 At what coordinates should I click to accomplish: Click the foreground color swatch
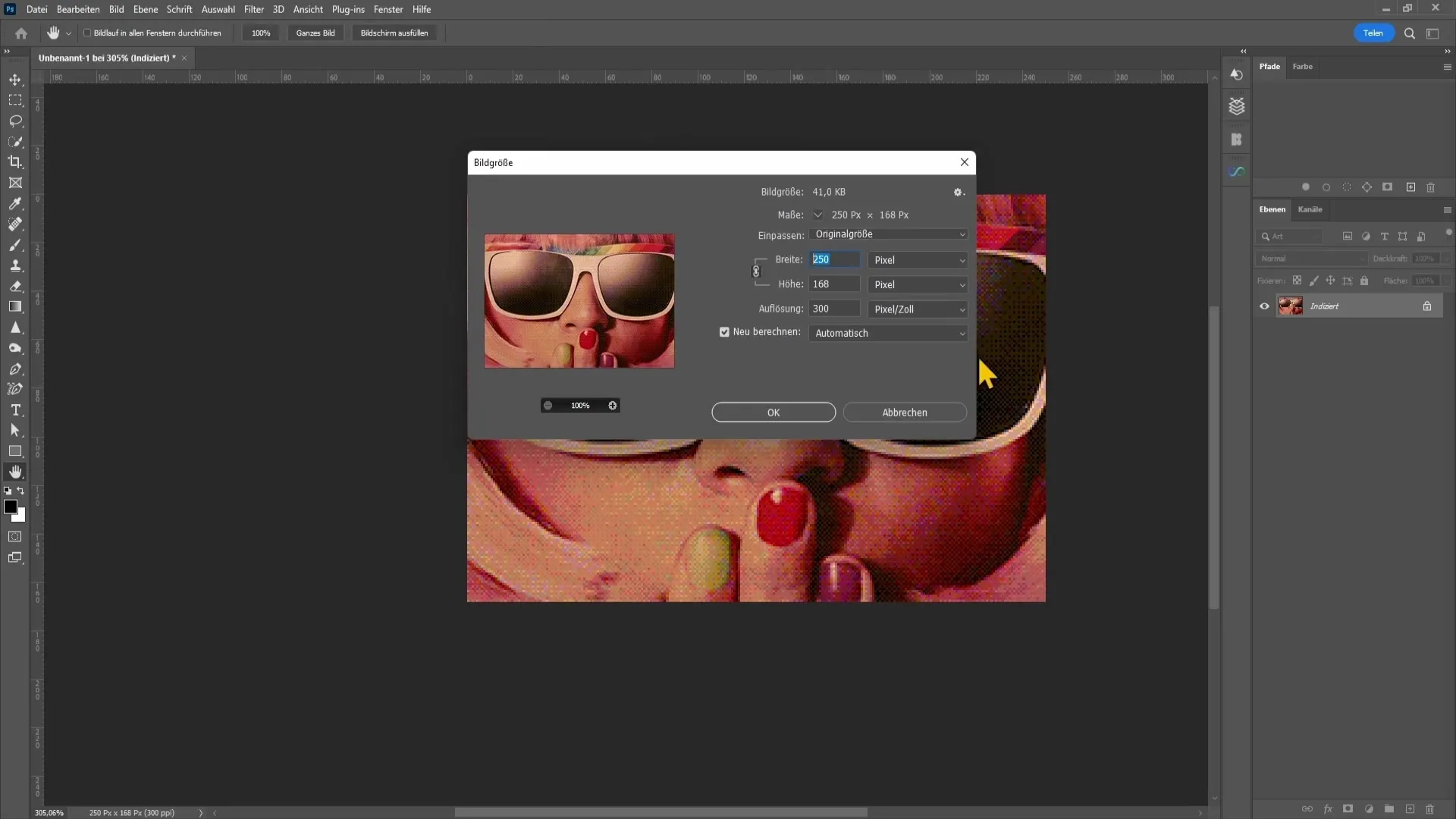coord(11,507)
